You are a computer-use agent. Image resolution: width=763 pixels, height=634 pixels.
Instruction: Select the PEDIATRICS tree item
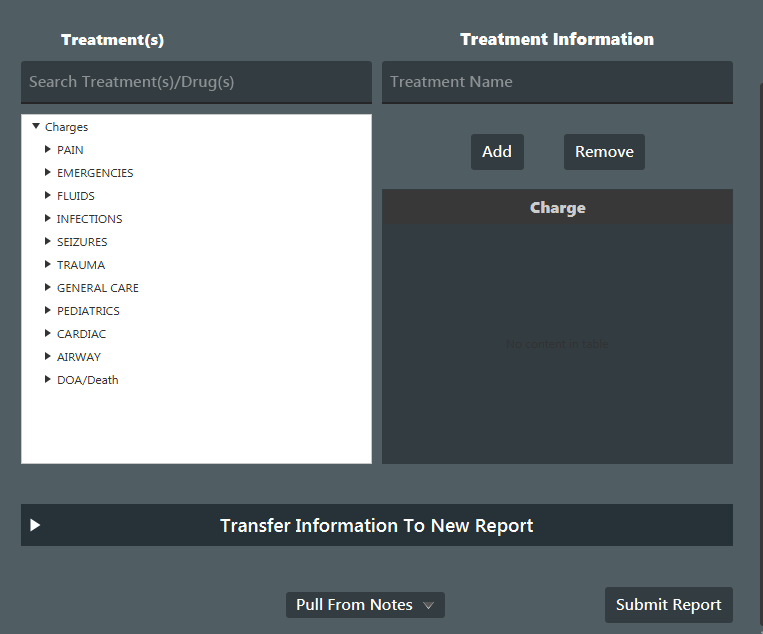coord(88,311)
